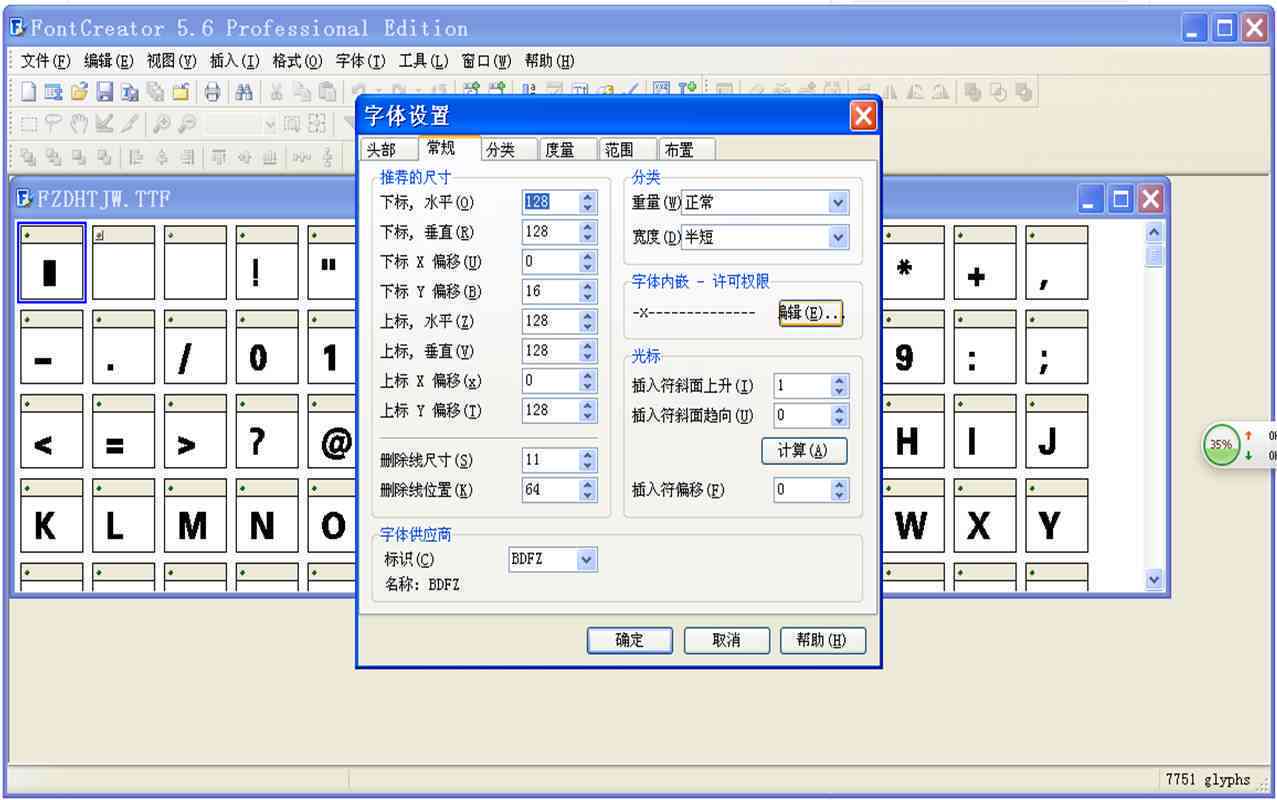Screen dimensions: 1277x800
Task: Click the Cut scissors toolbar icon
Action: click(x=277, y=92)
